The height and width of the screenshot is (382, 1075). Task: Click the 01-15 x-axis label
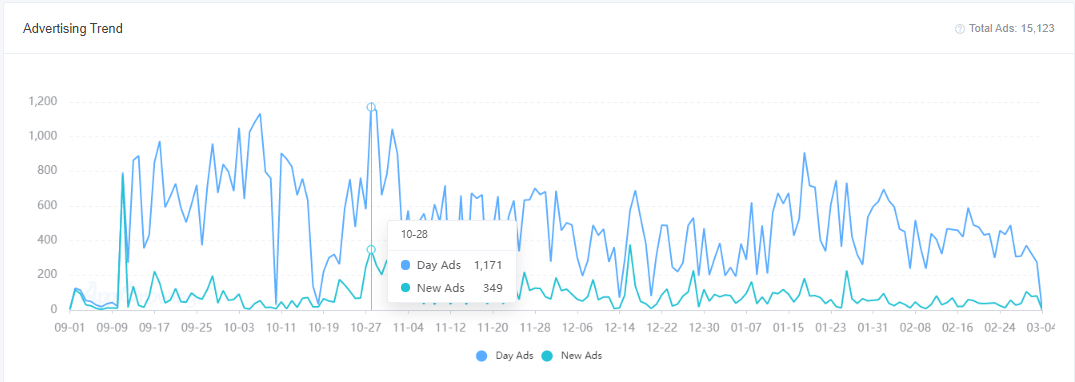pos(789,328)
